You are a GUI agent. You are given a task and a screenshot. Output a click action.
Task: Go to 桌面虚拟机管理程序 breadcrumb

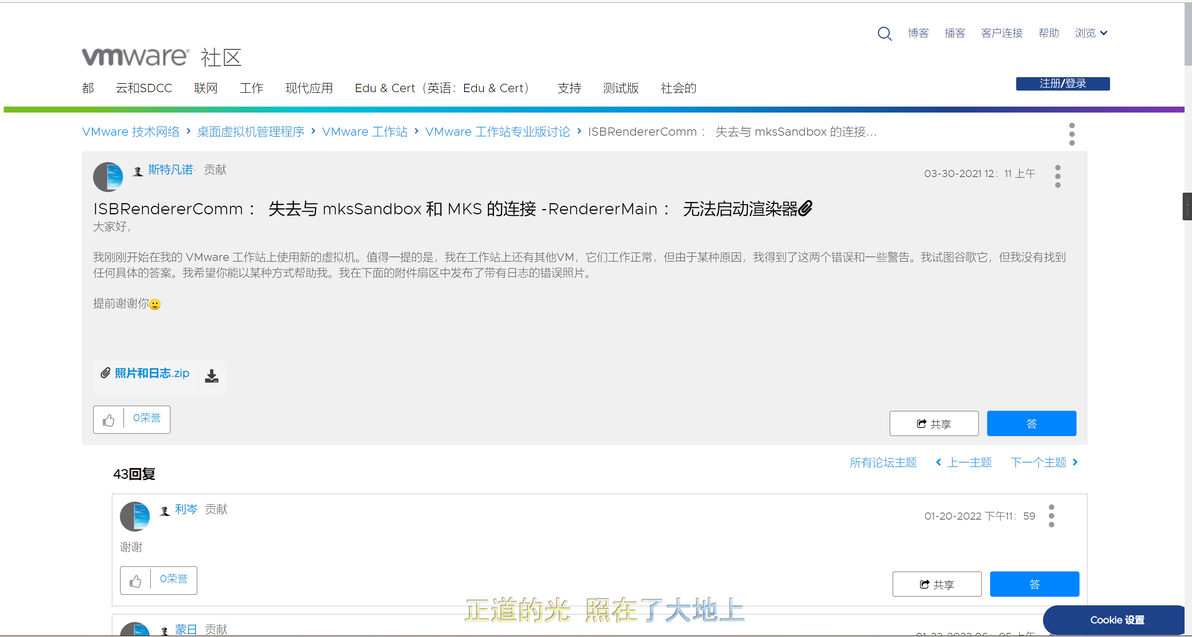coord(251,132)
